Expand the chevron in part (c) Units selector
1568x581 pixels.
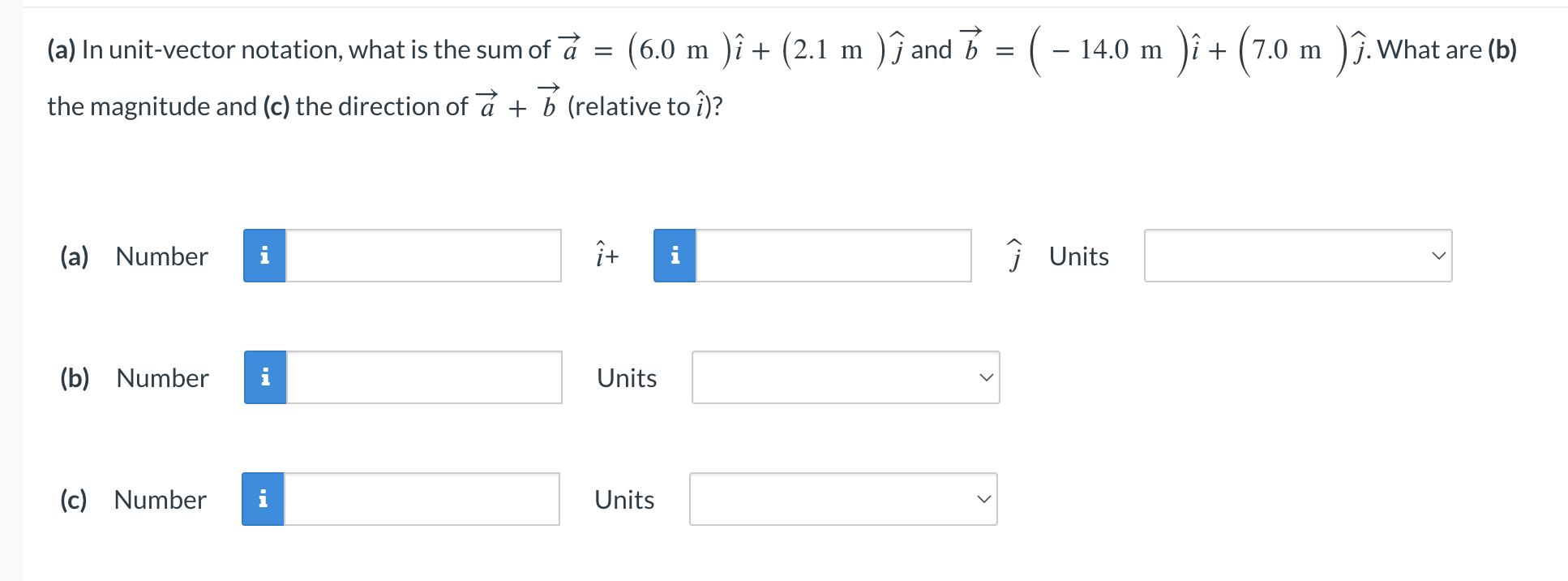click(x=984, y=499)
